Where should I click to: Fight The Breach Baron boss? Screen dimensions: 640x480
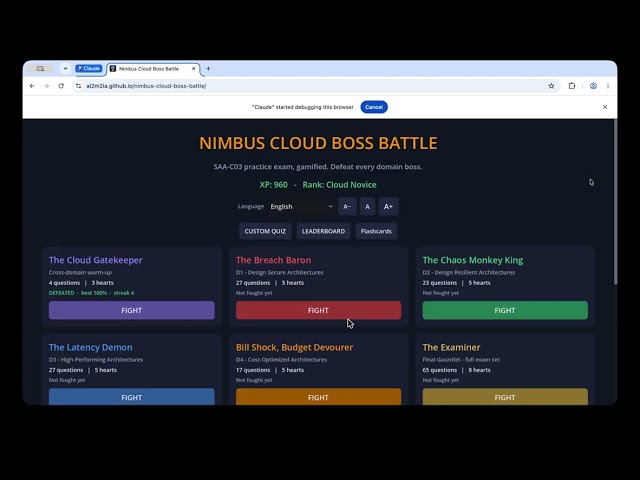(x=318, y=310)
